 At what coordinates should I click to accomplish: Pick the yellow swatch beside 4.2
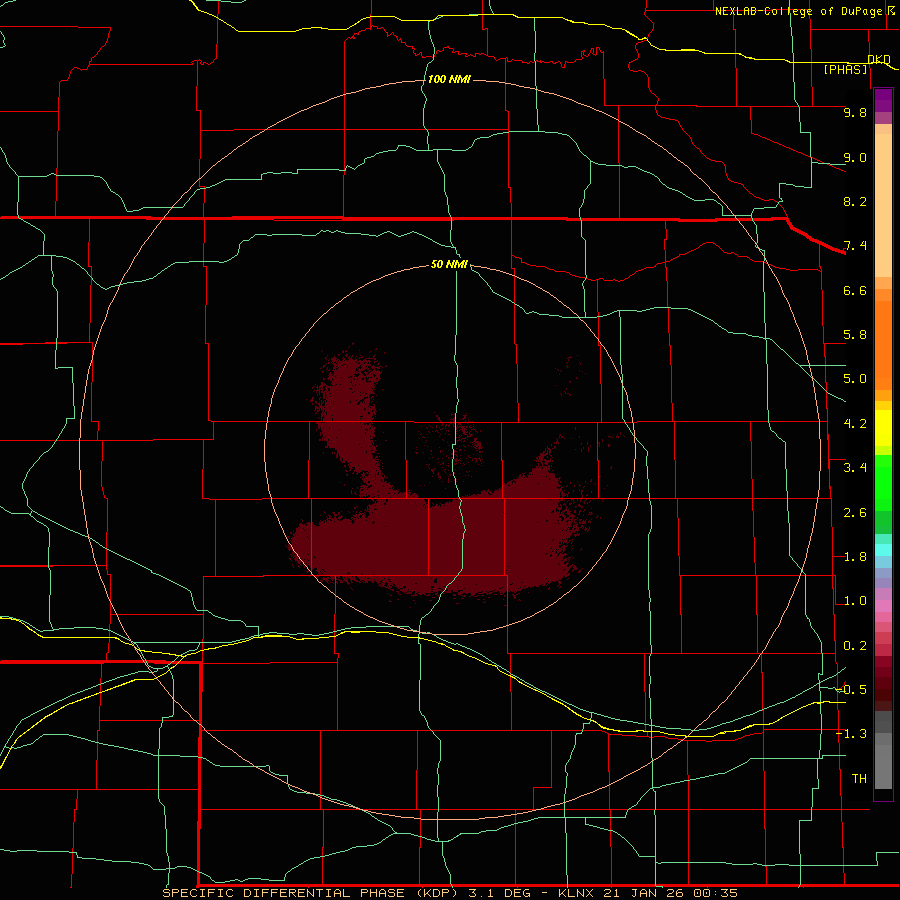coord(883,428)
